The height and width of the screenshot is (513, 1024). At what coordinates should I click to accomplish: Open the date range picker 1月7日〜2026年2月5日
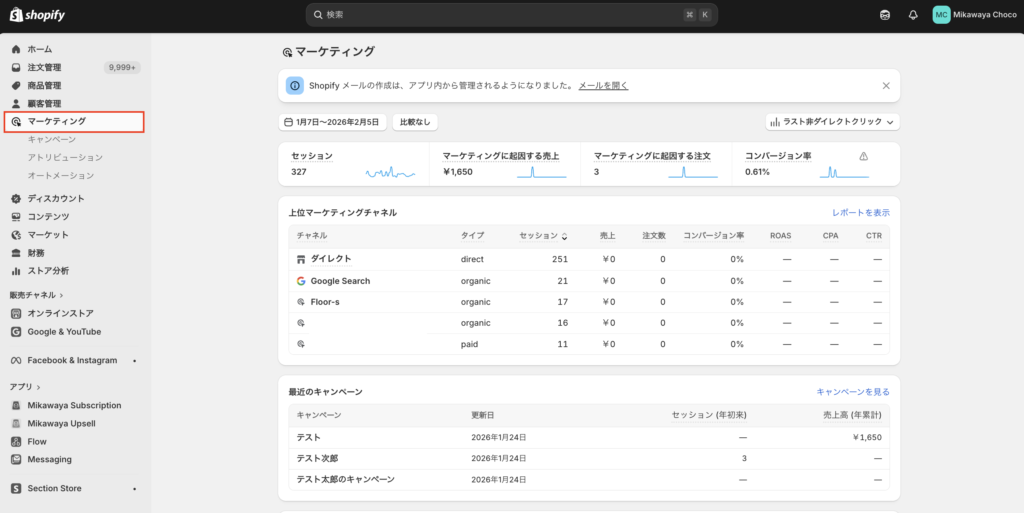332,122
